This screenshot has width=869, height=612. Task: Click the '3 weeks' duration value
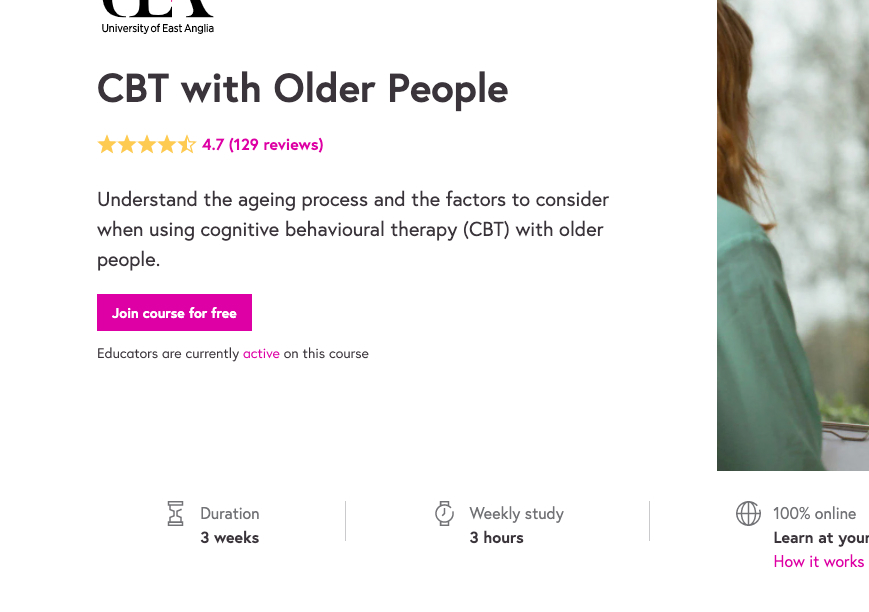click(x=229, y=538)
